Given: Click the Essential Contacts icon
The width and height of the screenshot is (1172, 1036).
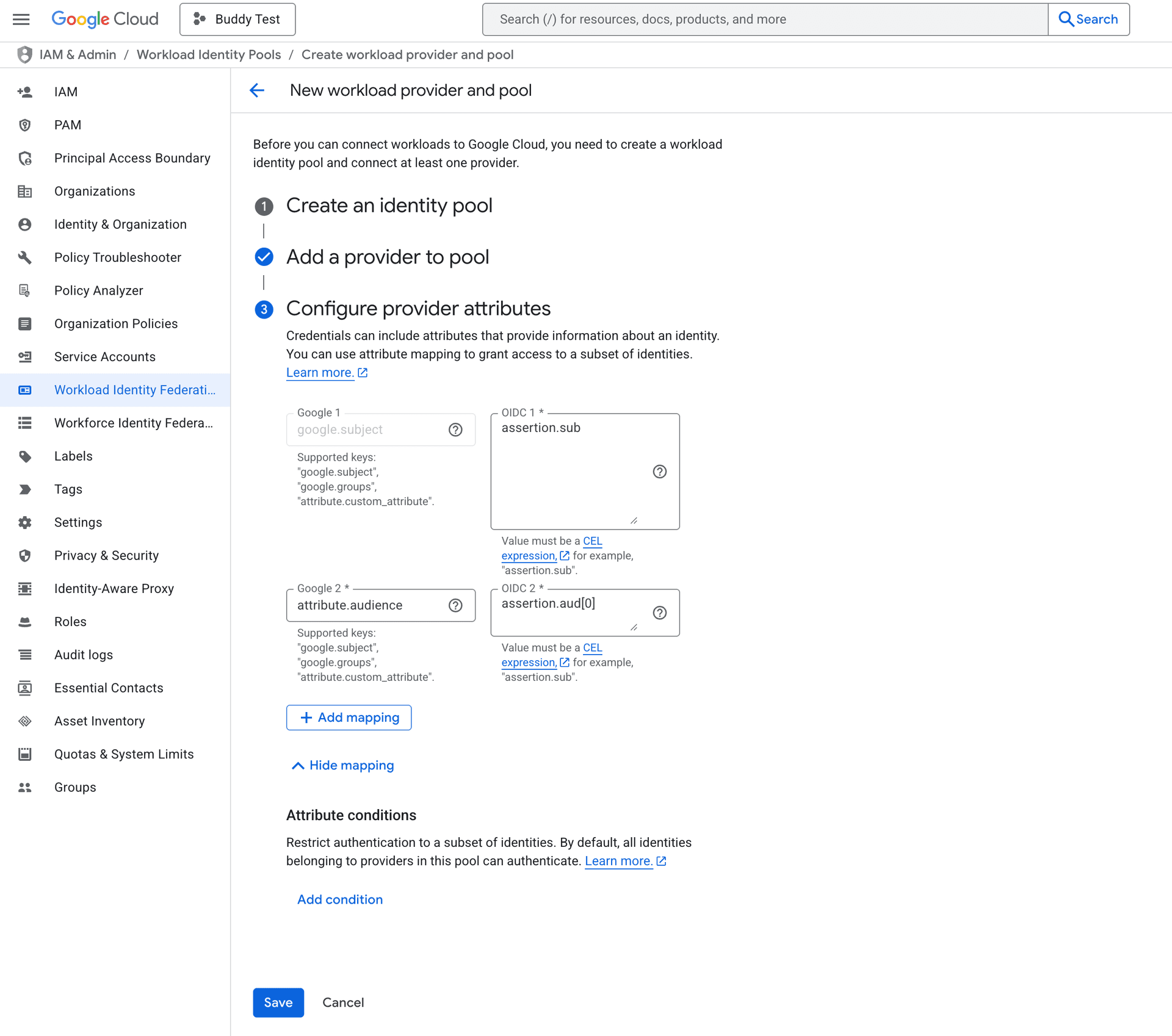Looking at the screenshot, I should click(25, 688).
